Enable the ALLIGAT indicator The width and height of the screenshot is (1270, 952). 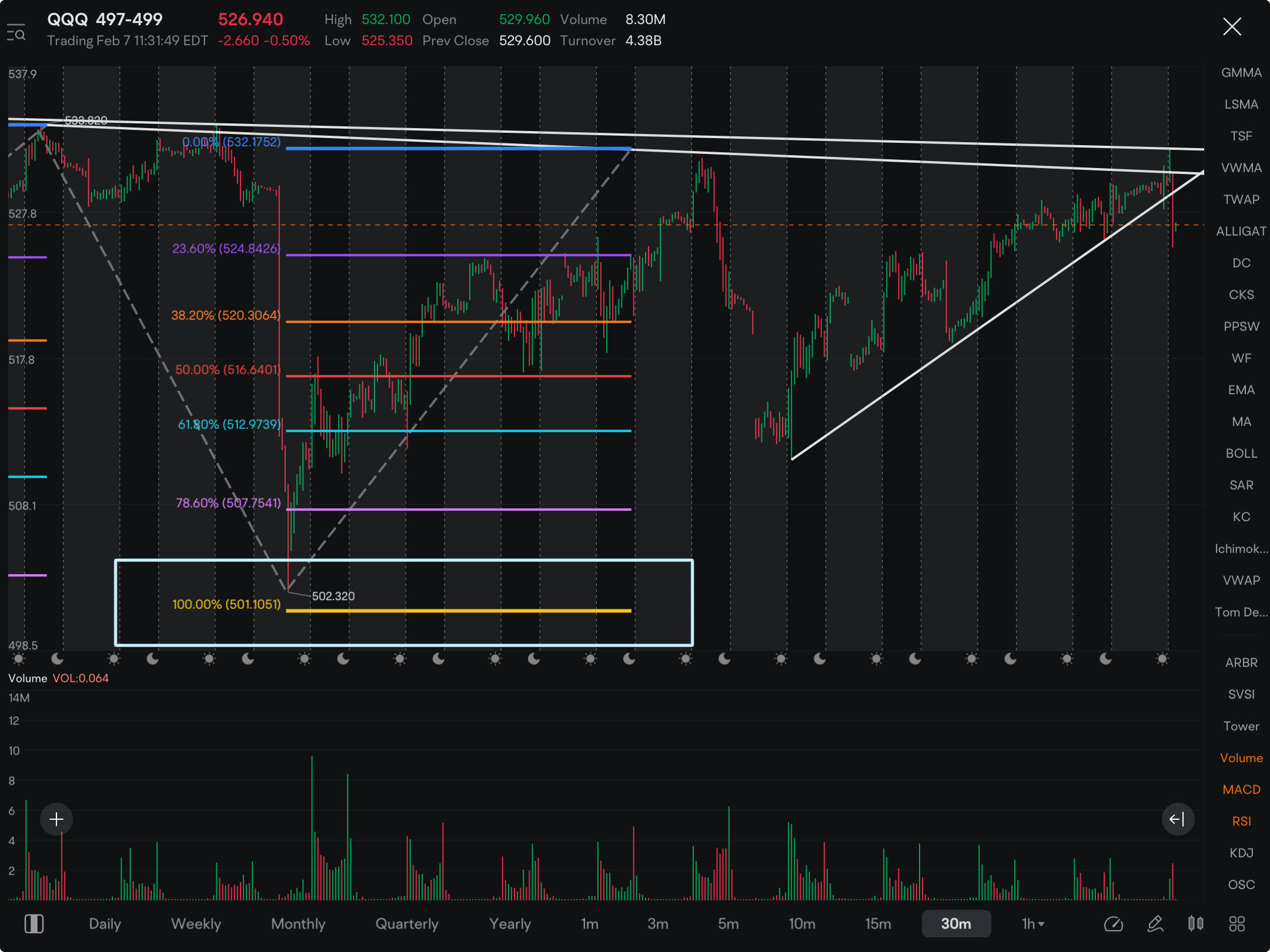(1241, 232)
